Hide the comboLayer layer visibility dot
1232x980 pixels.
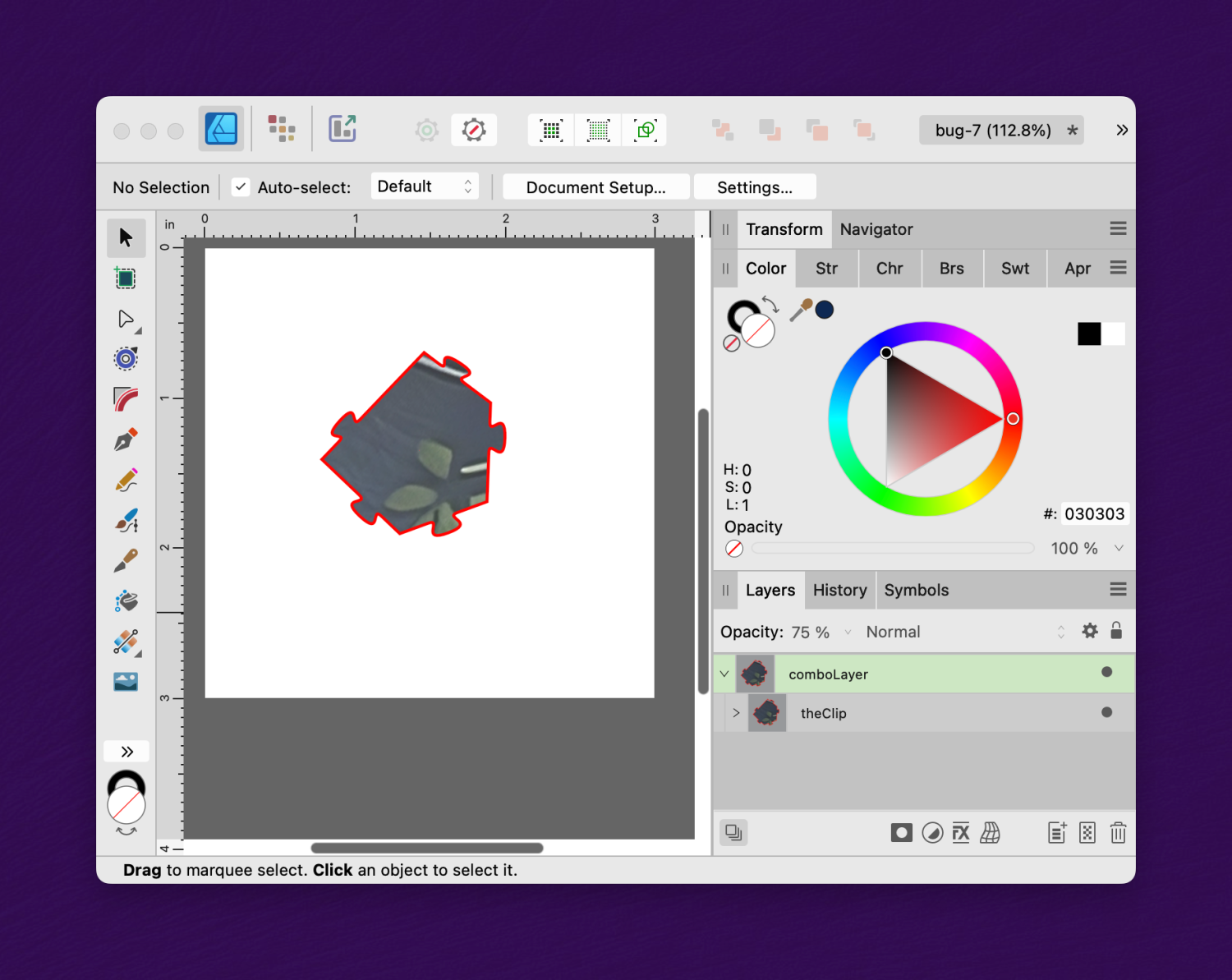coord(1106,673)
